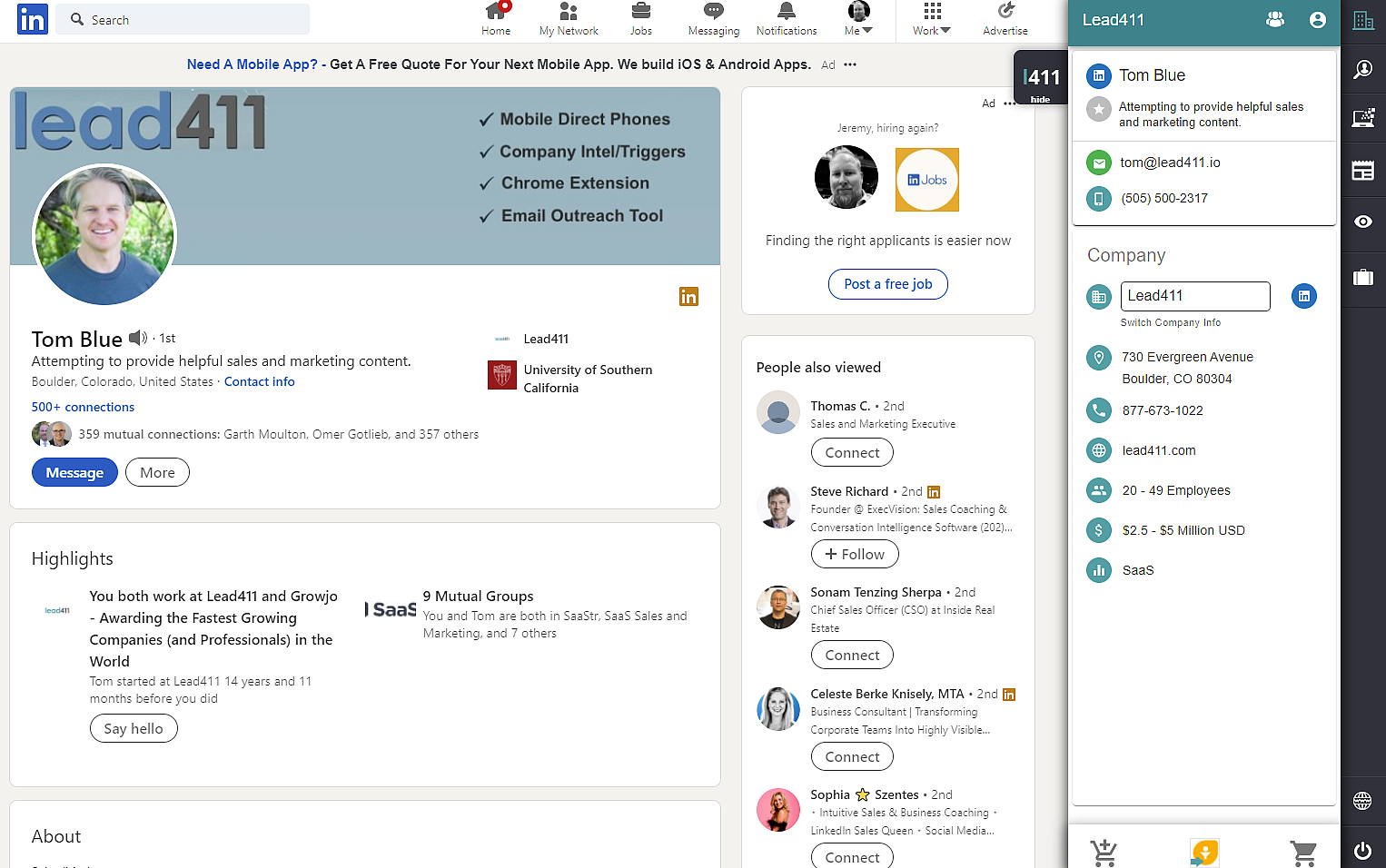Toggle the eye visibility icon in Lead411 sidebar
This screenshot has width=1386, height=868.
point(1363,222)
